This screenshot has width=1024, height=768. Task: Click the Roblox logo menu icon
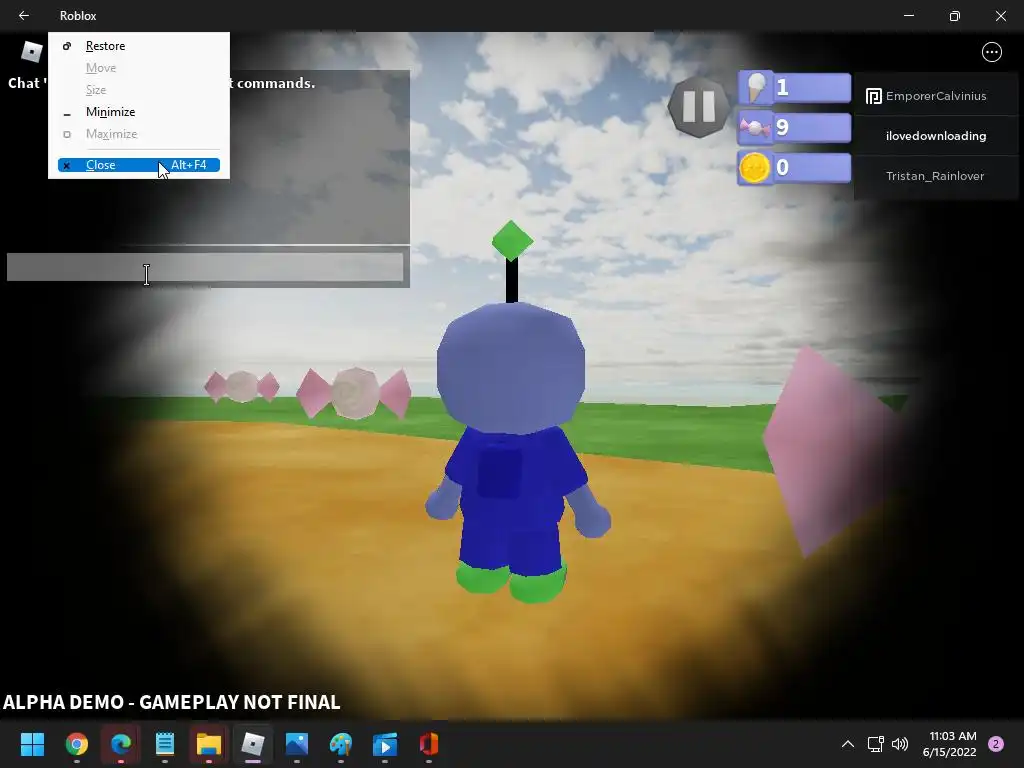(x=31, y=51)
